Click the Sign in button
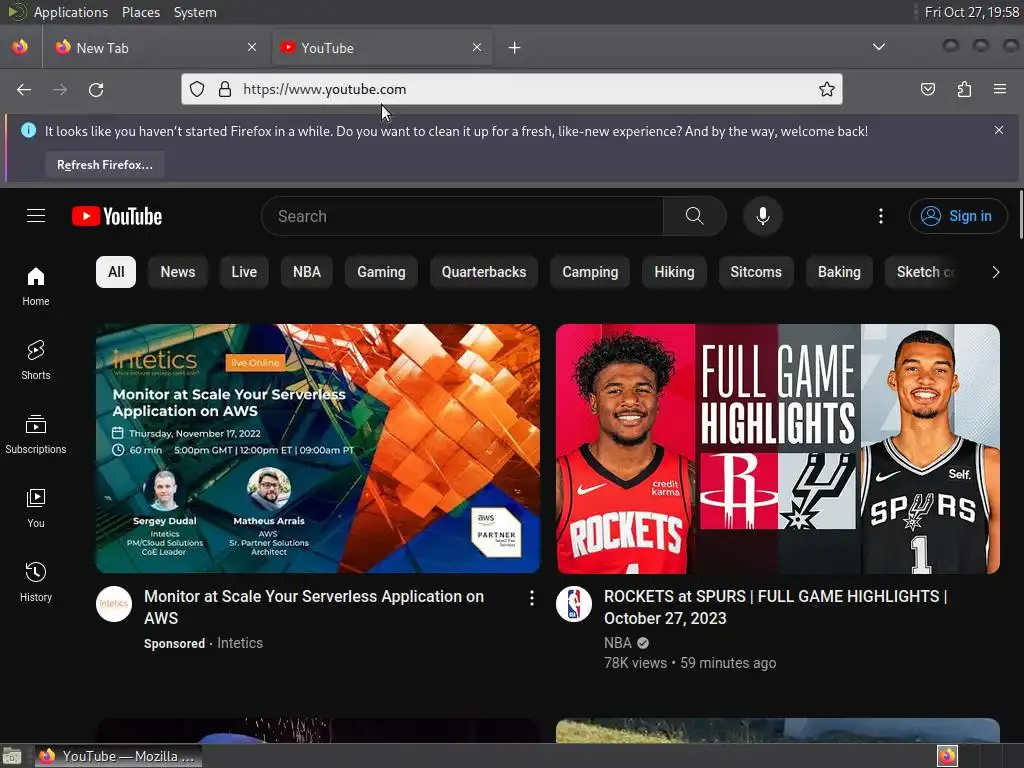The height and width of the screenshot is (768, 1024). pyautogui.click(x=957, y=216)
